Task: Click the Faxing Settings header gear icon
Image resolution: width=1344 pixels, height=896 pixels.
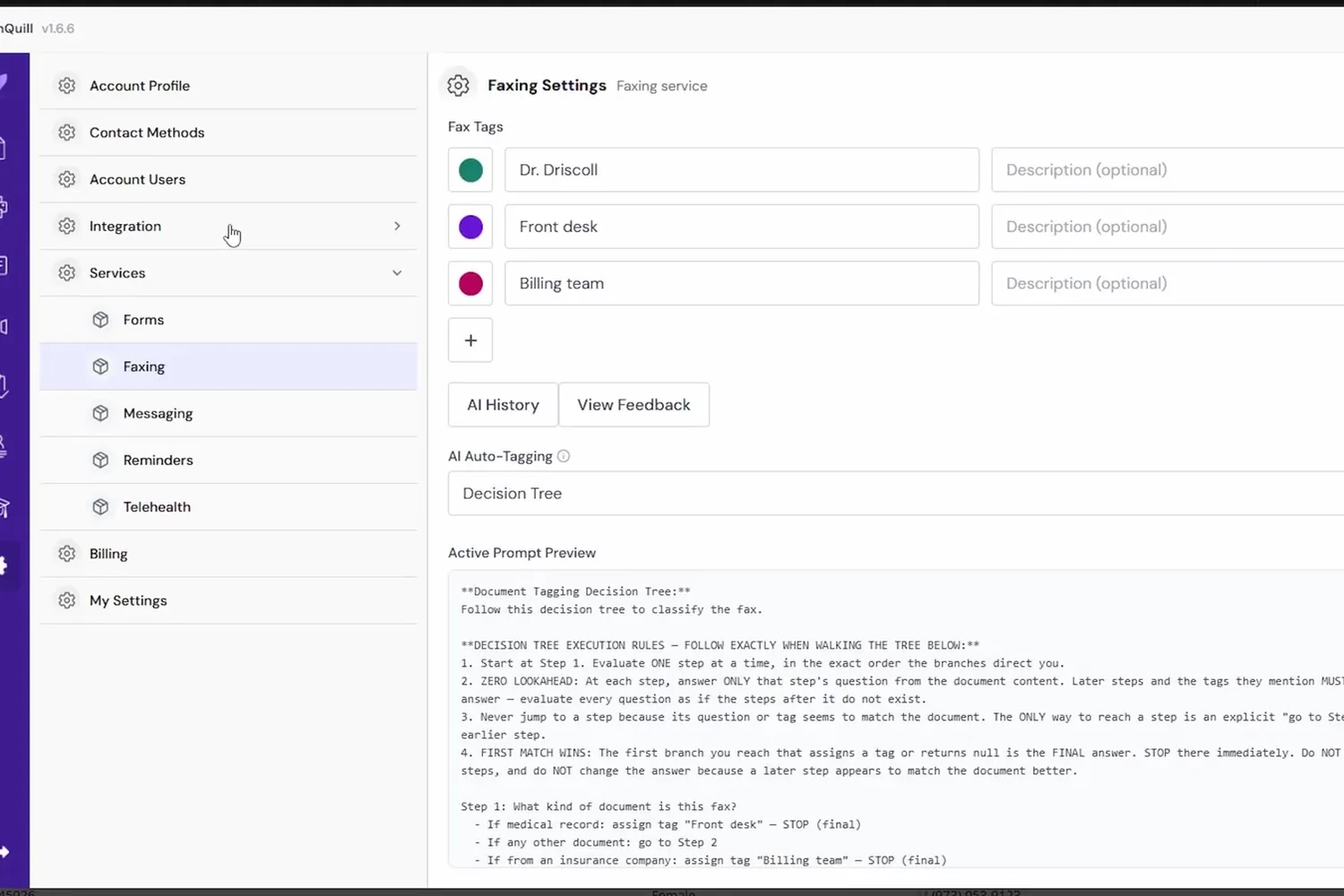Action: [x=459, y=85]
